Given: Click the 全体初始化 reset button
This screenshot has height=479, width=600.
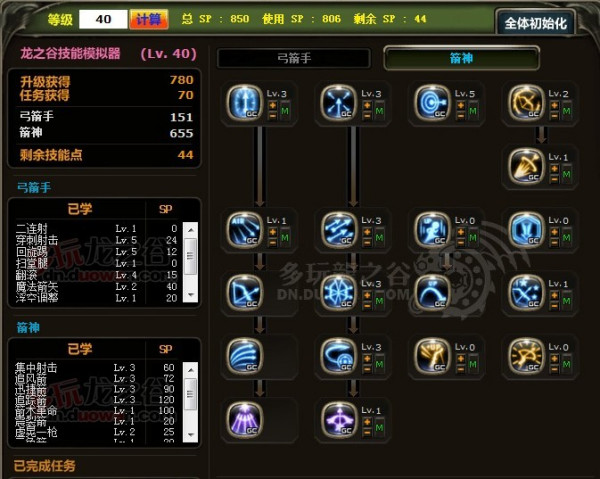Looking at the screenshot, I should [535, 23].
